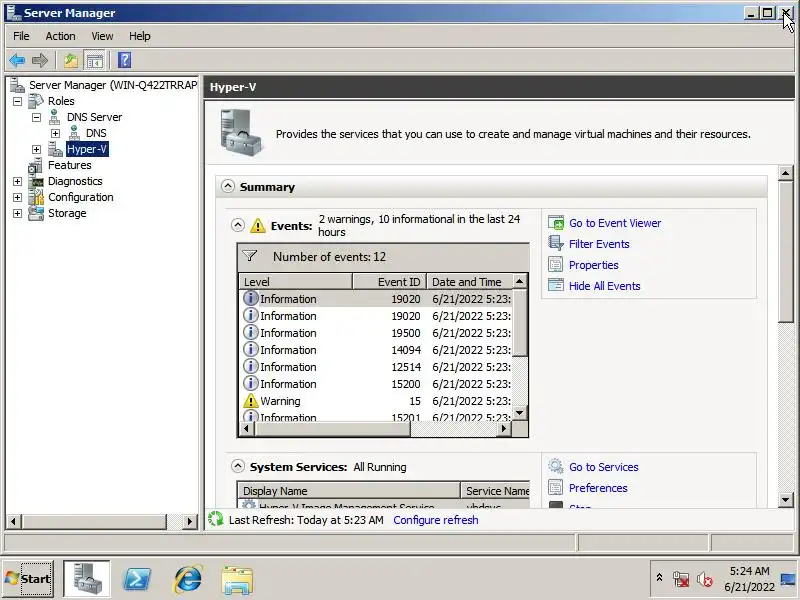Viewport: 800px width, 600px height.
Task: Click the Filter Events icon
Action: coord(556,243)
